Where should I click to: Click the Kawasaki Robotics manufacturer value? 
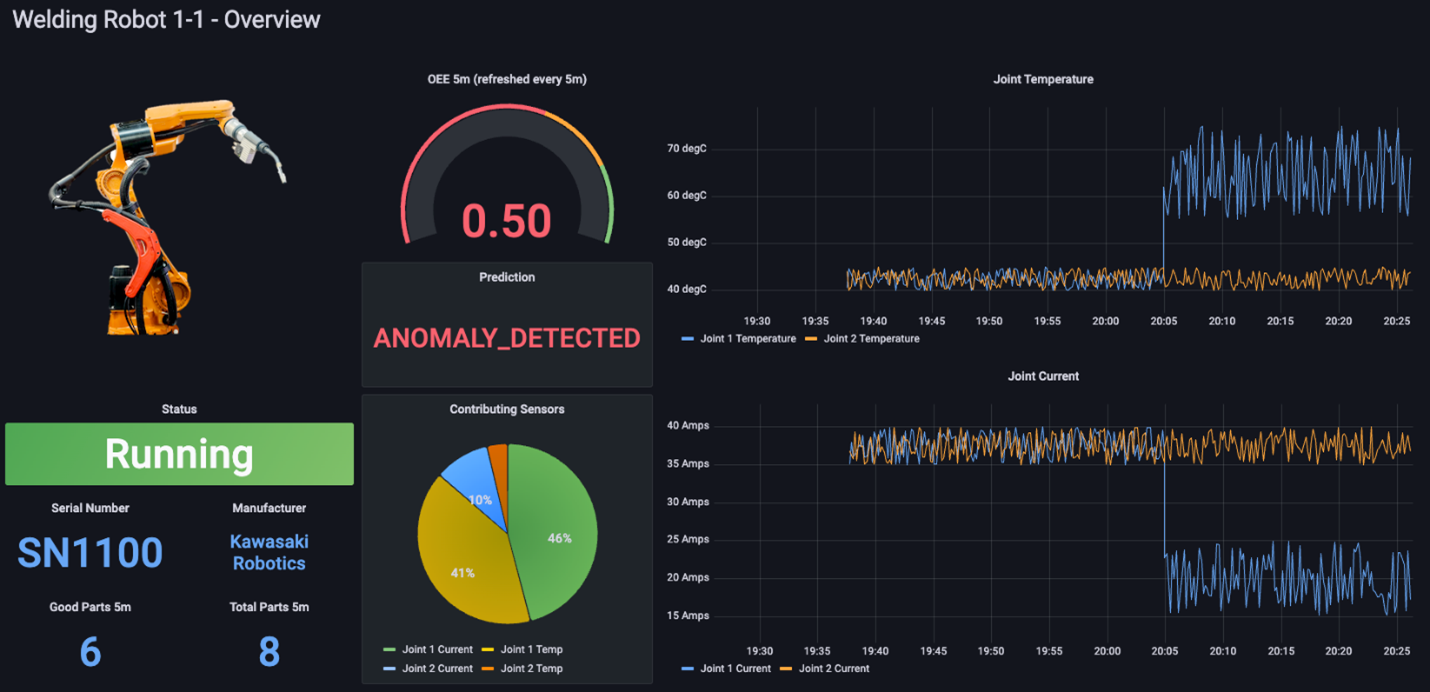[x=269, y=552]
